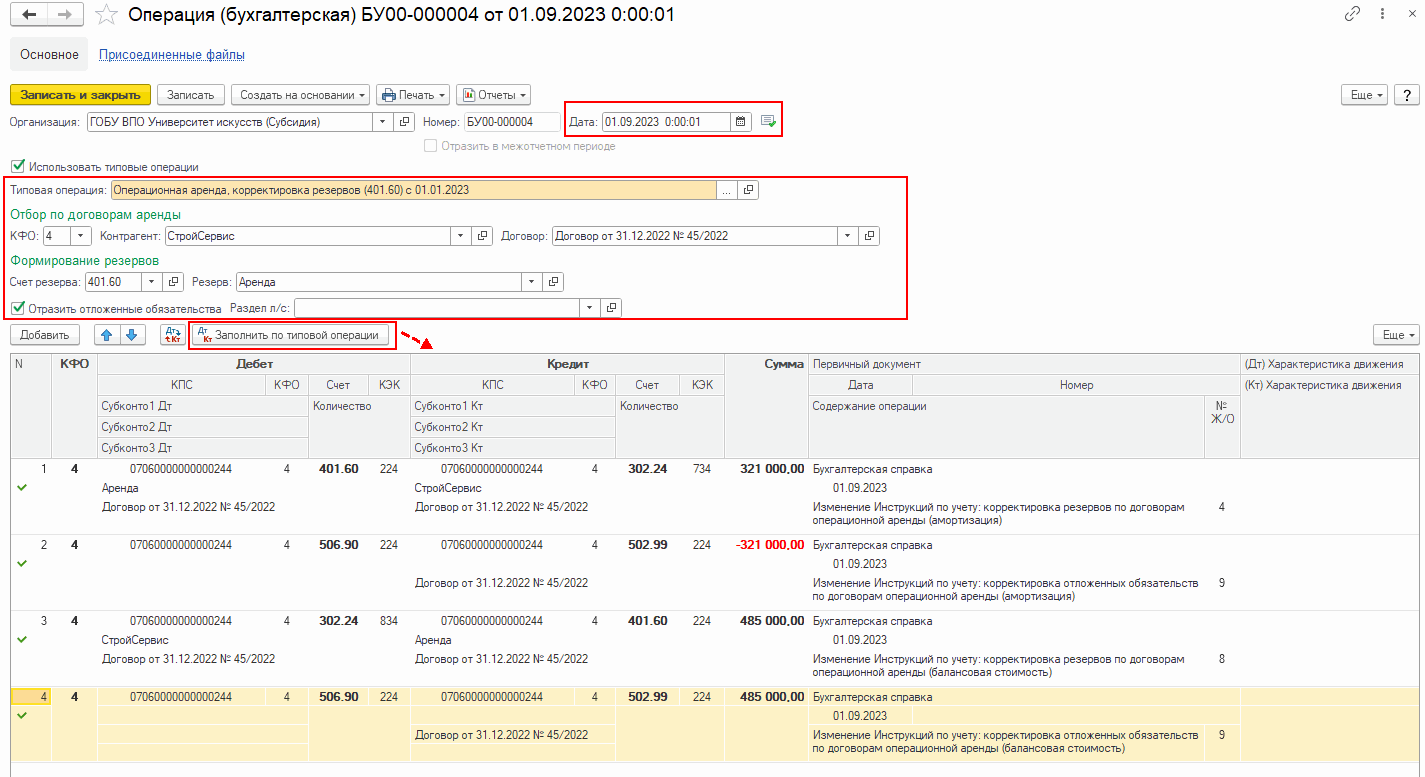
Task: Expand the Раздел л/с dropdown
Action: (590, 308)
